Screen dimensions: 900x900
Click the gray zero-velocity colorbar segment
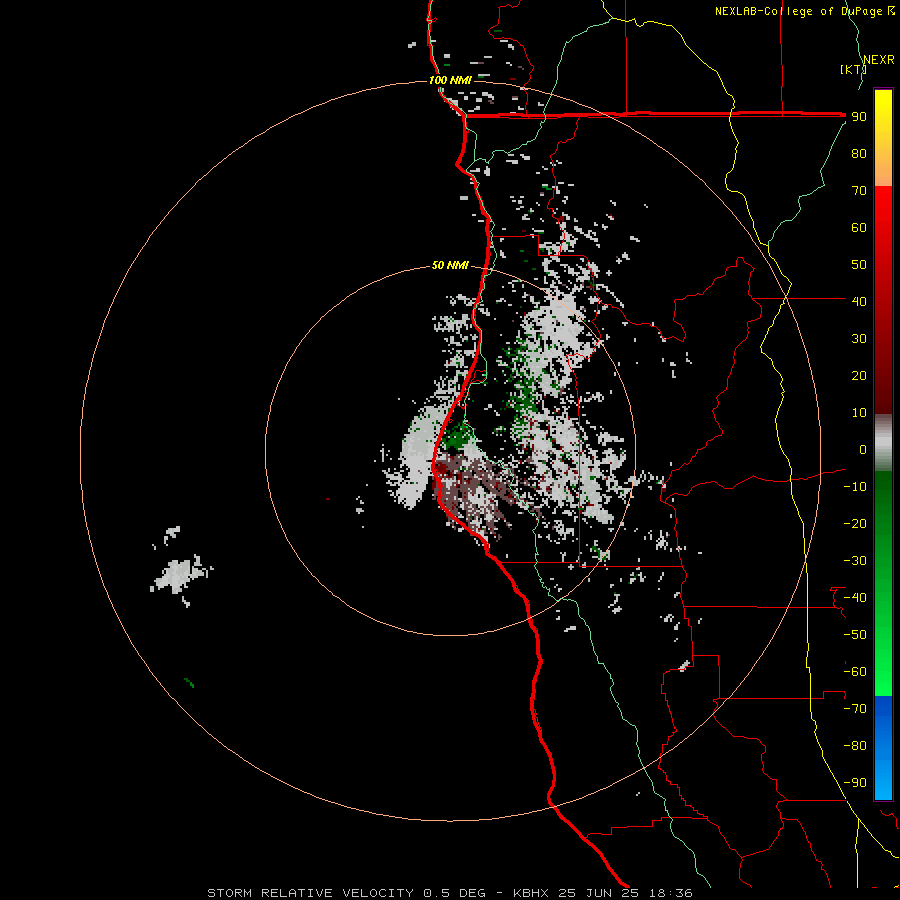883,443
